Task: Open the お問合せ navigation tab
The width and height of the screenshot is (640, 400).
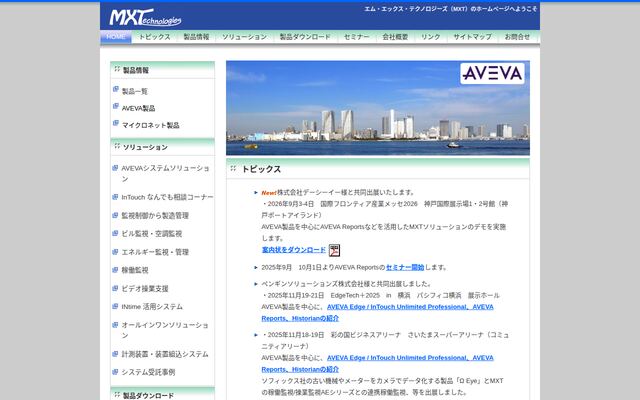Action: [518, 37]
